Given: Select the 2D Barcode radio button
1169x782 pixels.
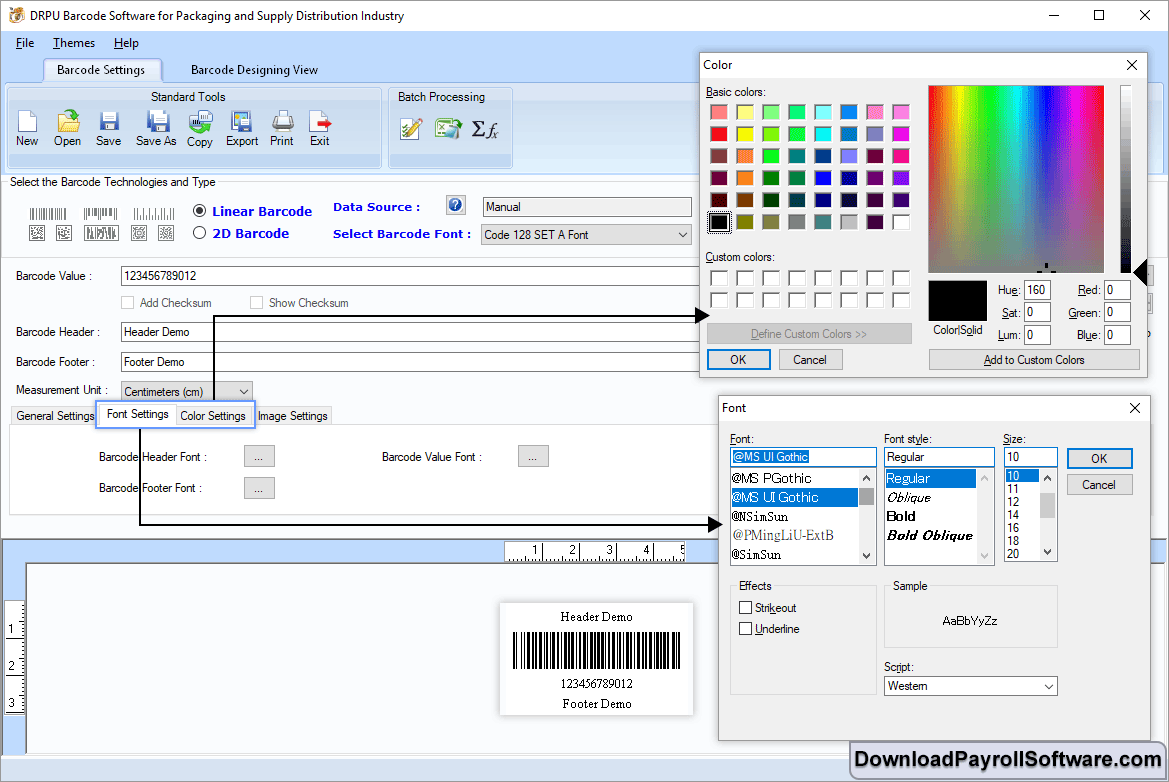Looking at the screenshot, I should (200, 233).
